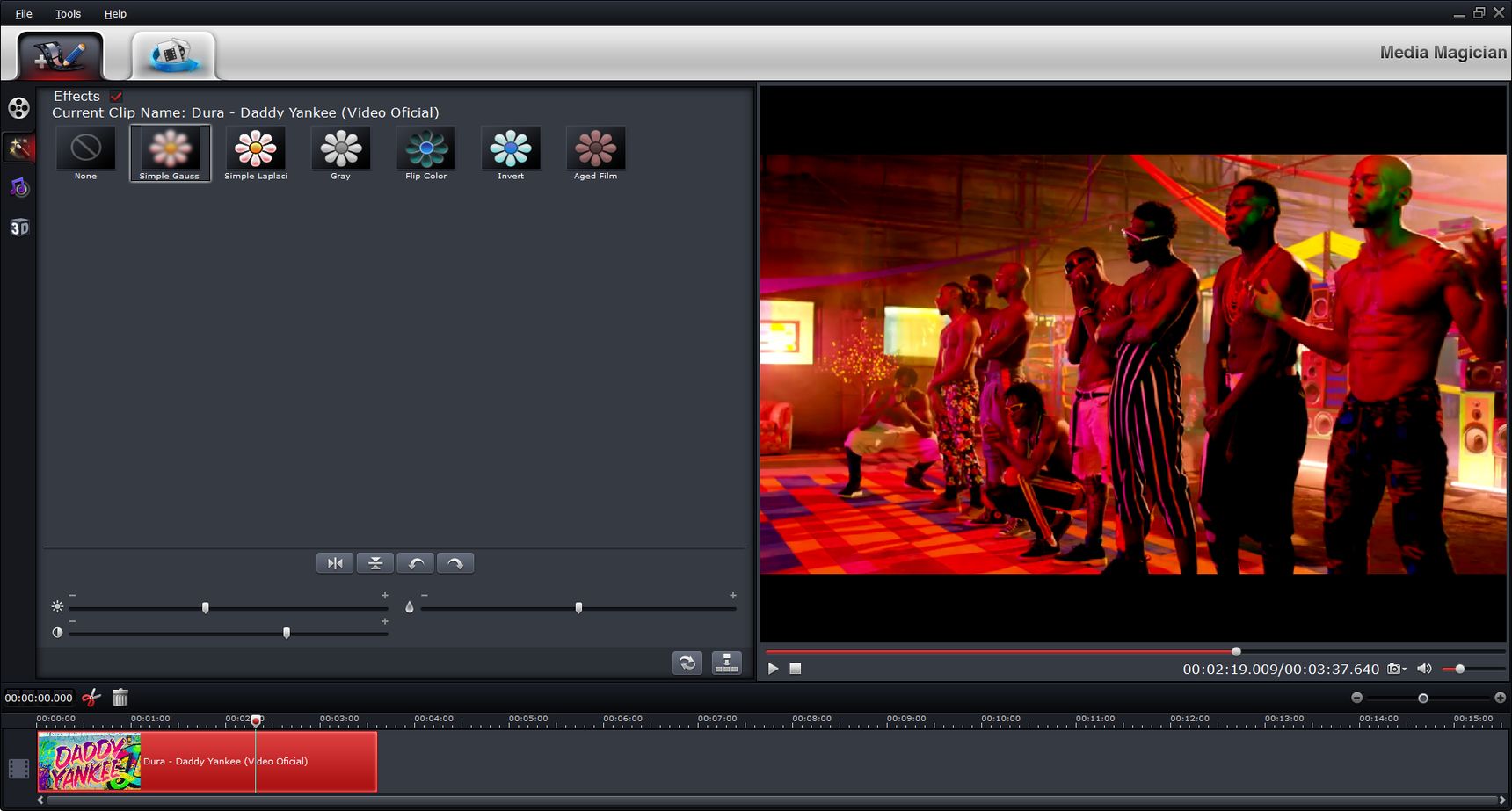Adjust the brightness slider handle
The width and height of the screenshot is (1512, 811).
tap(206, 607)
